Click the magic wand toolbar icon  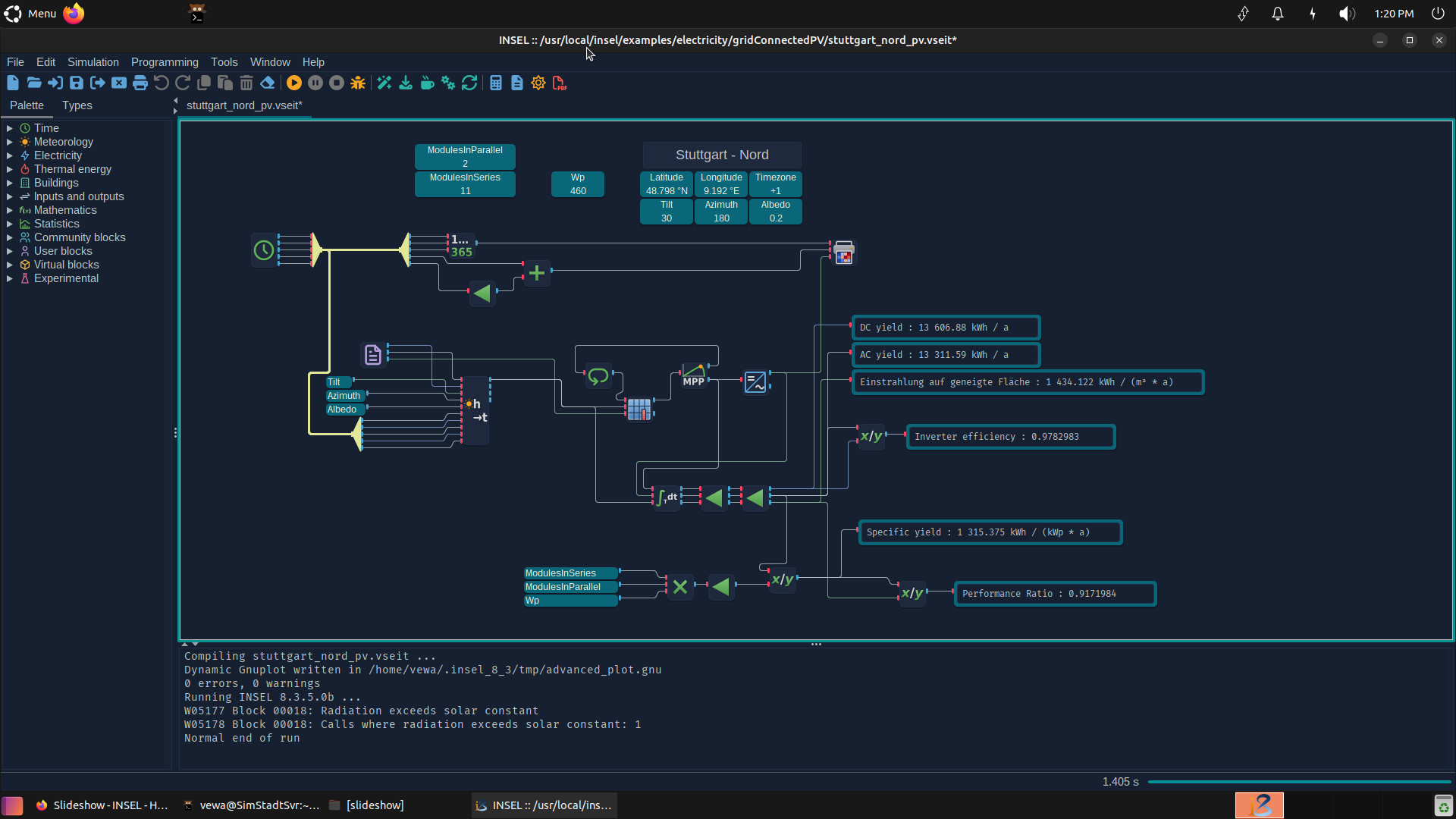[384, 83]
